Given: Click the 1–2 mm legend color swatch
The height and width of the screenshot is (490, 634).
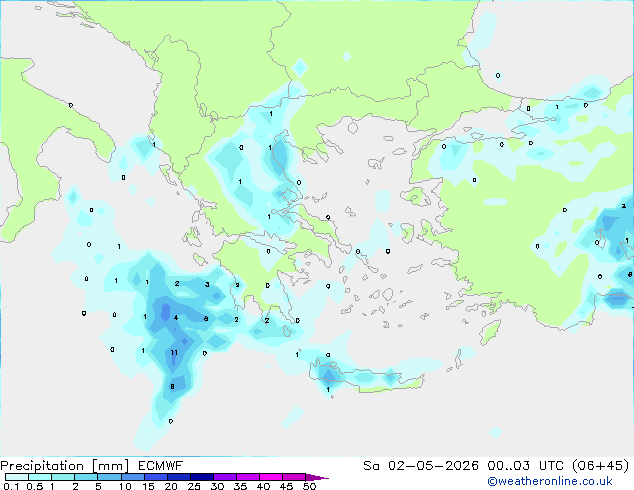Looking at the screenshot, I should (63, 477).
